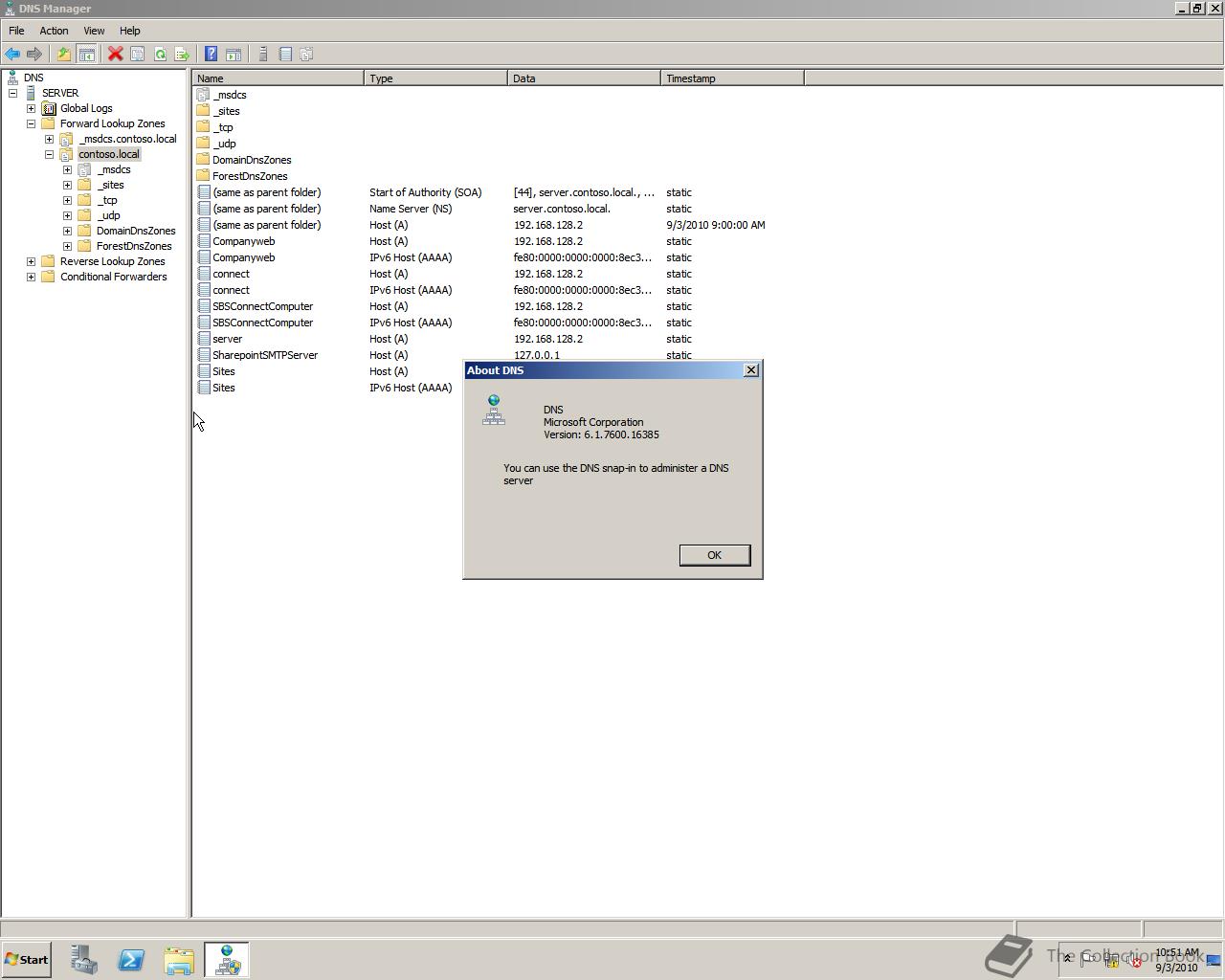The image size is (1225, 980).
Task: Click the red X Delete toolbar icon
Action: pos(116,55)
